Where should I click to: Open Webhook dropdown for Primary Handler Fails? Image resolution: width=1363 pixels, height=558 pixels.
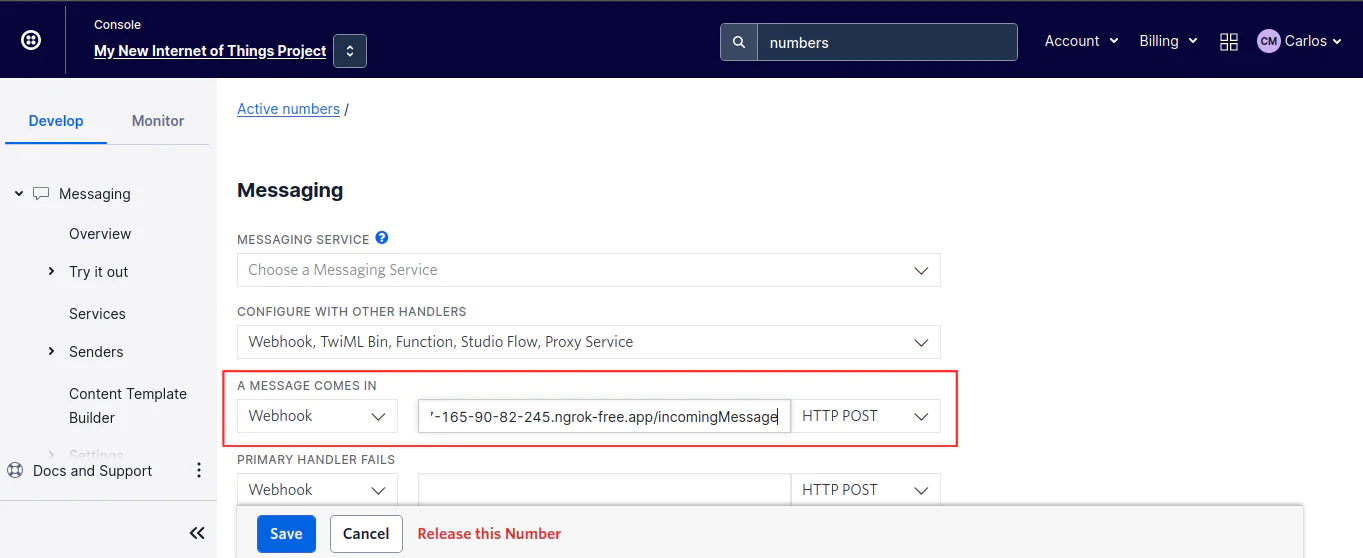click(317, 490)
